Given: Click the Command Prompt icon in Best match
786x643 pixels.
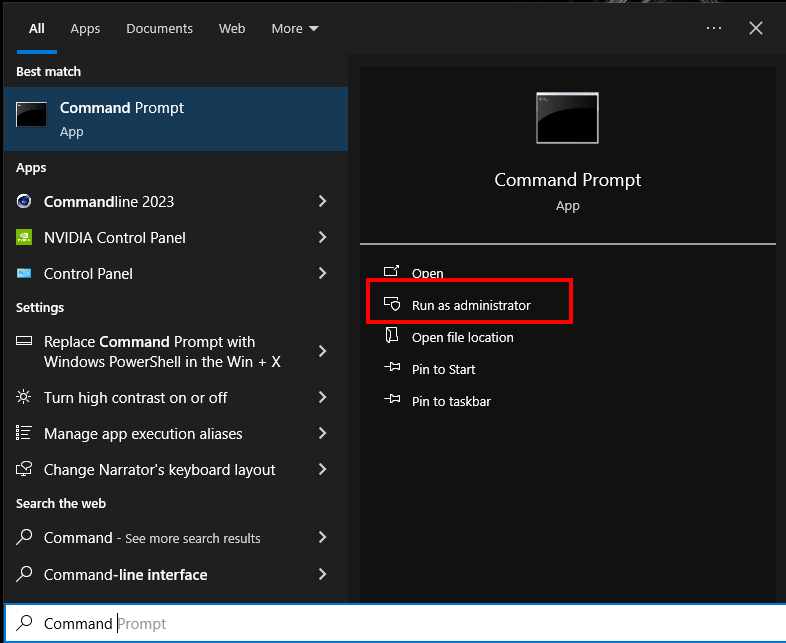Looking at the screenshot, I should pyautogui.click(x=31, y=115).
